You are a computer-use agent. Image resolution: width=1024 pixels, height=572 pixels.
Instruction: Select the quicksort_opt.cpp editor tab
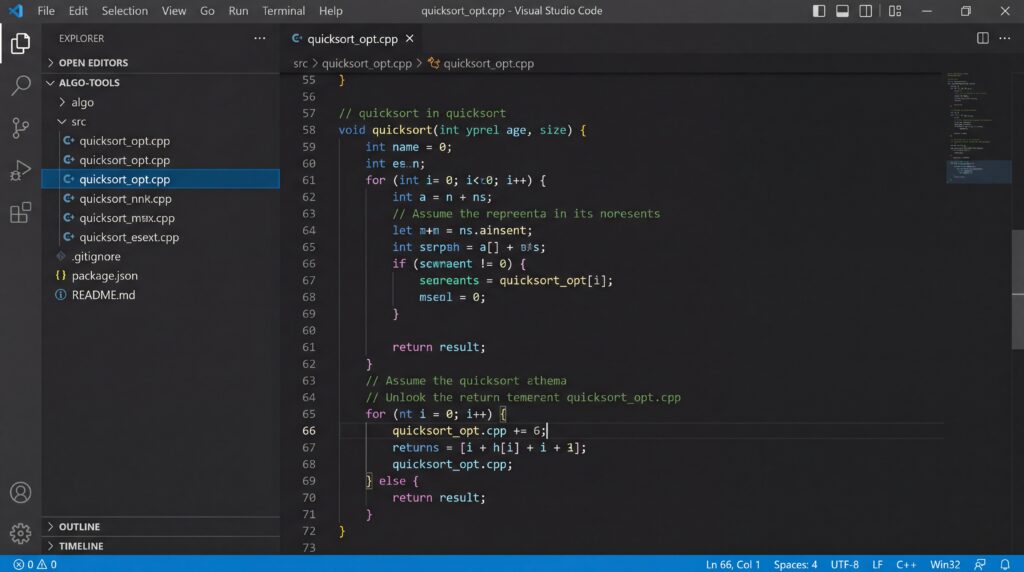353,39
